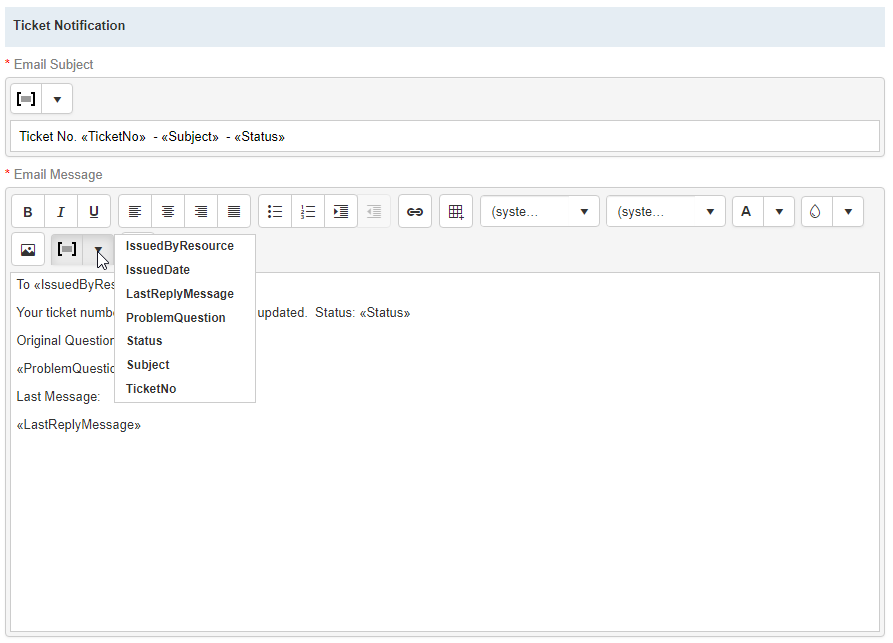
Task: Insert image into email message
Action: pos(28,250)
